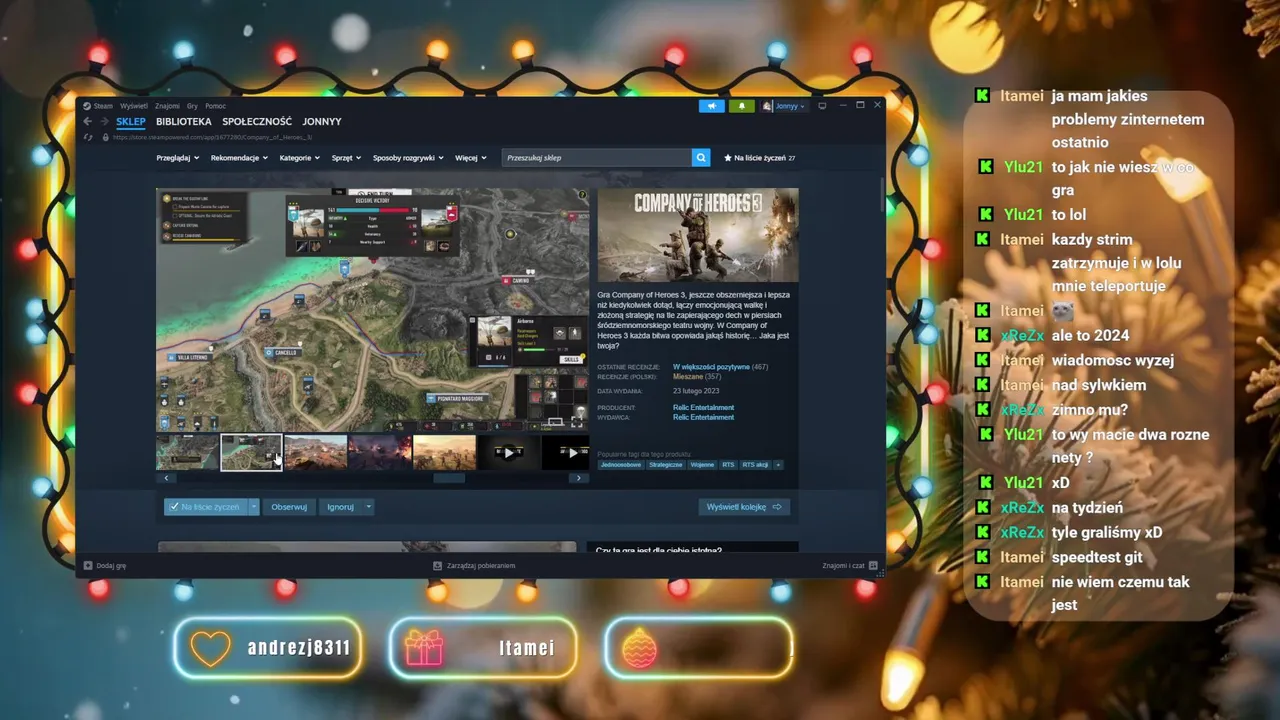1280x720 pixels.
Task: Click the Big Picture monitor icon
Action: point(822,106)
